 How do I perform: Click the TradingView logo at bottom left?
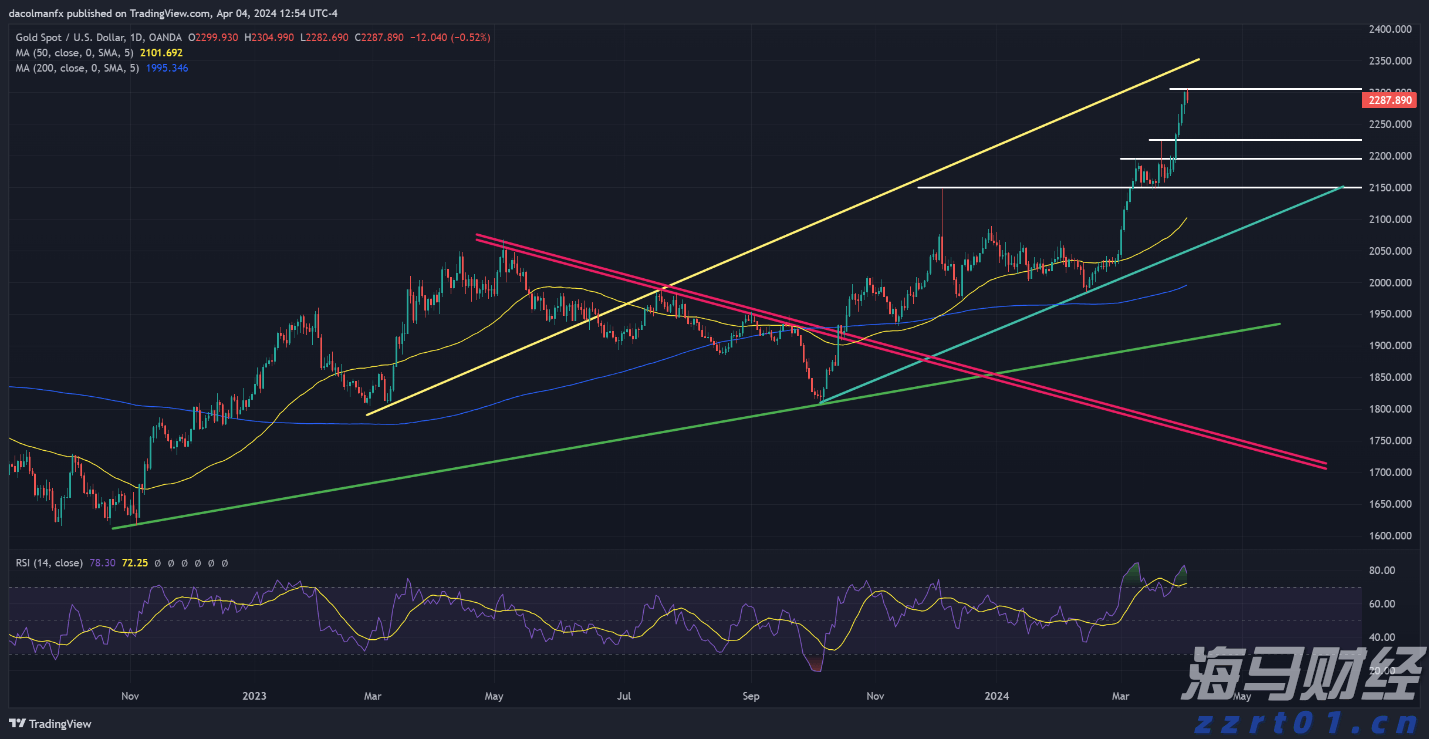(x=50, y=723)
